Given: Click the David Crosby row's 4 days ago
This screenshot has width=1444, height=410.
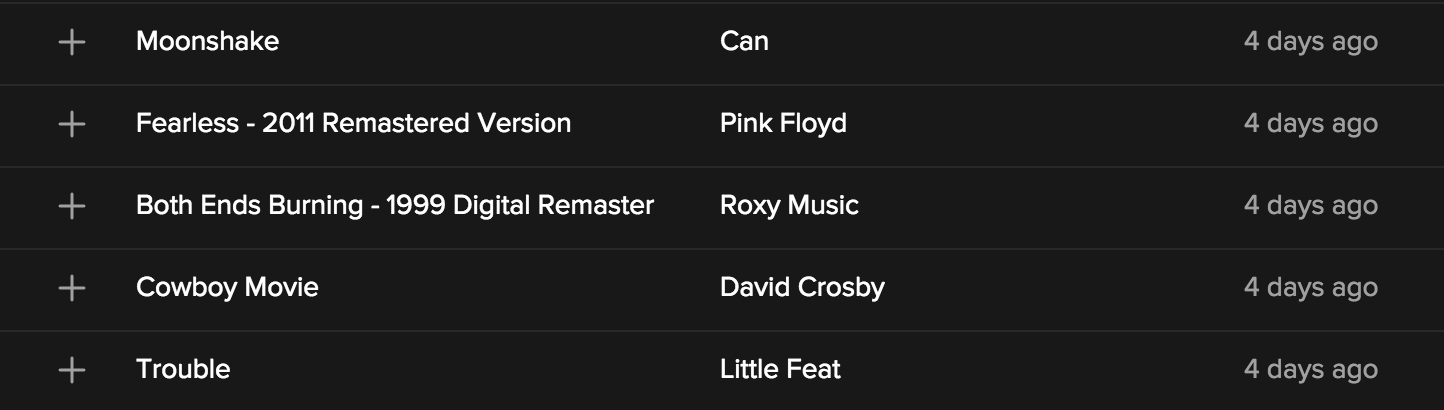Looking at the screenshot, I should point(1310,288).
